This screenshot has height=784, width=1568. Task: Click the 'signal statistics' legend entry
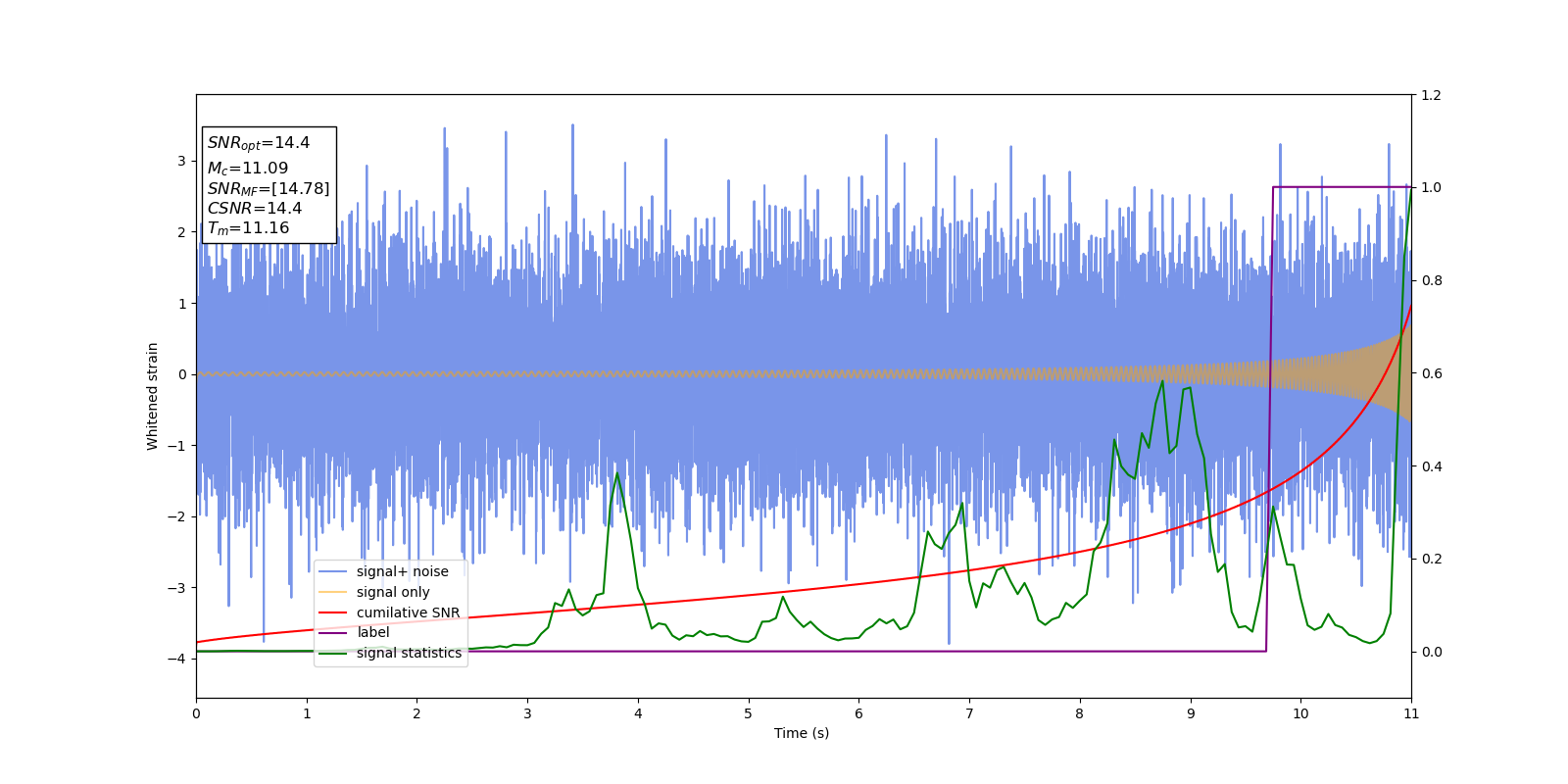click(x=409, y=653)
